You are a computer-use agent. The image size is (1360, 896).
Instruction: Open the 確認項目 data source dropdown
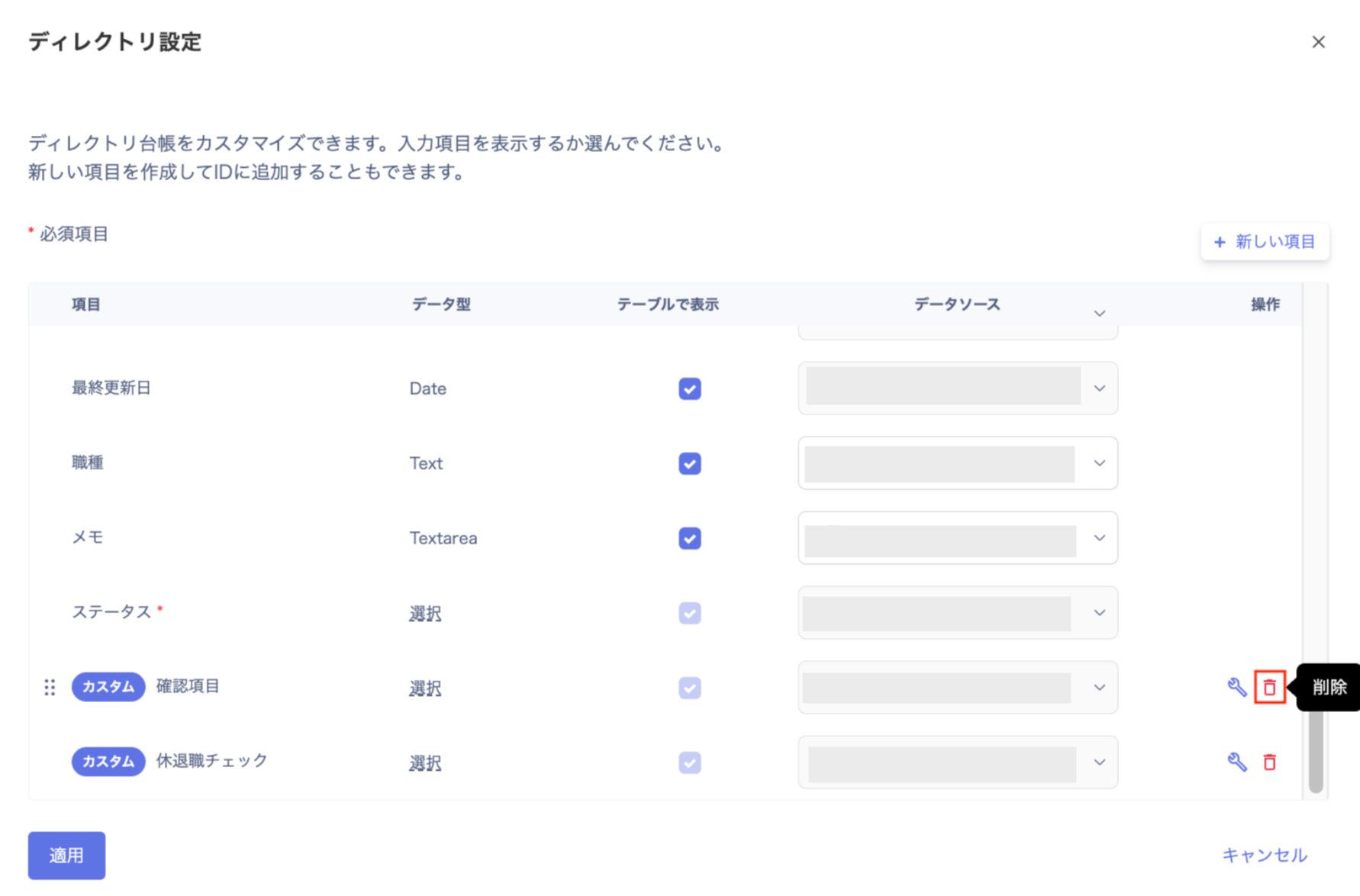958,688
